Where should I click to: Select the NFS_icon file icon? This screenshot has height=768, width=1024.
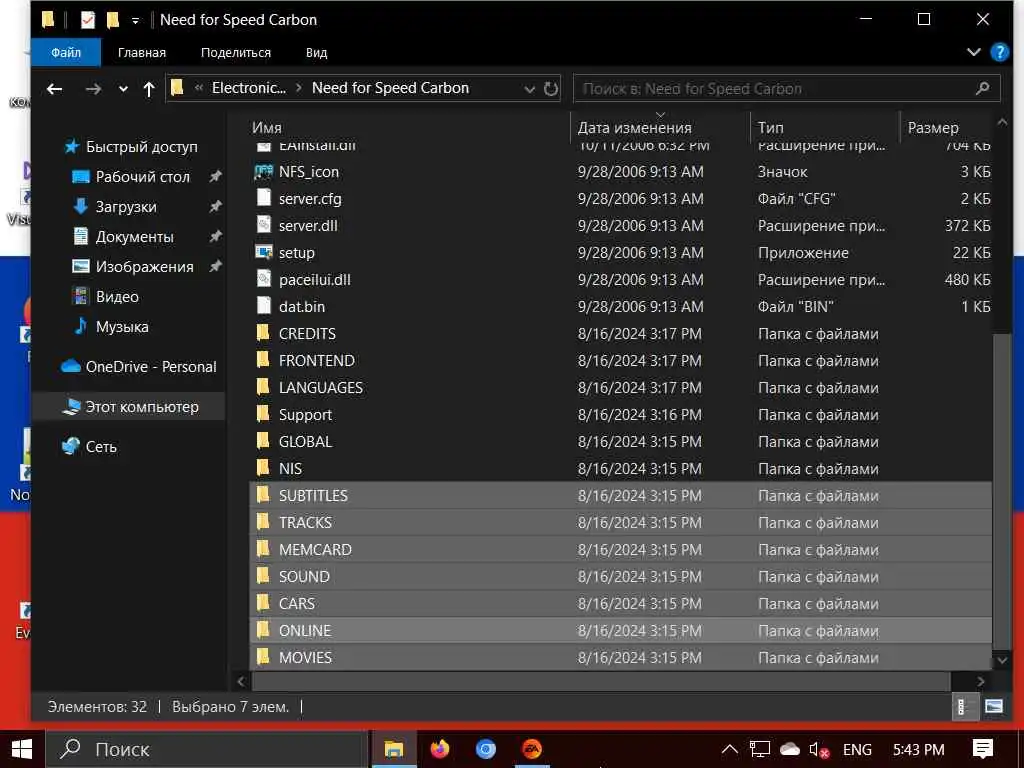(263, 172)
